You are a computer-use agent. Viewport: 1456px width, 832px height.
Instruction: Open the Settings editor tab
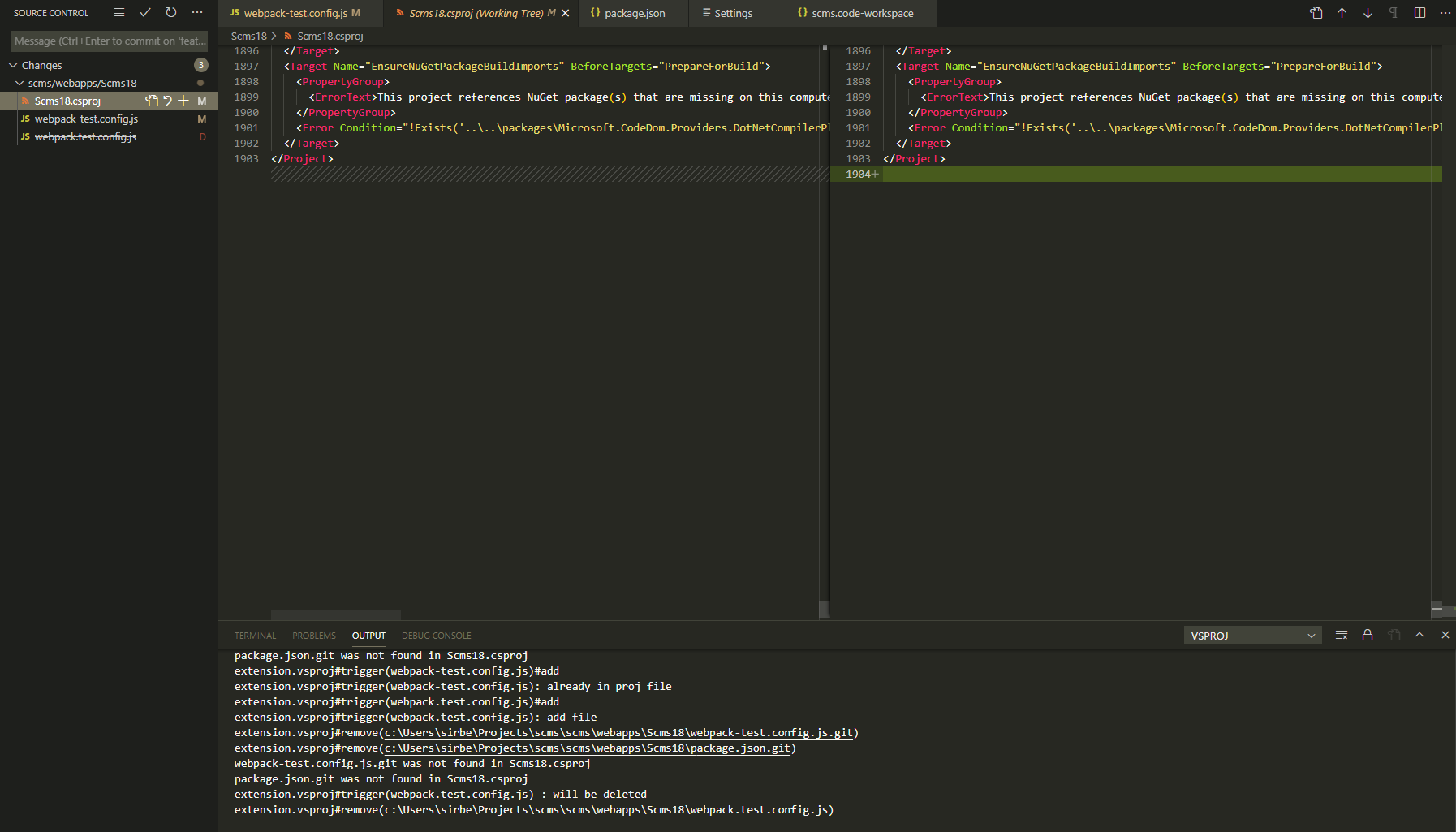click(x=737, y=13)
